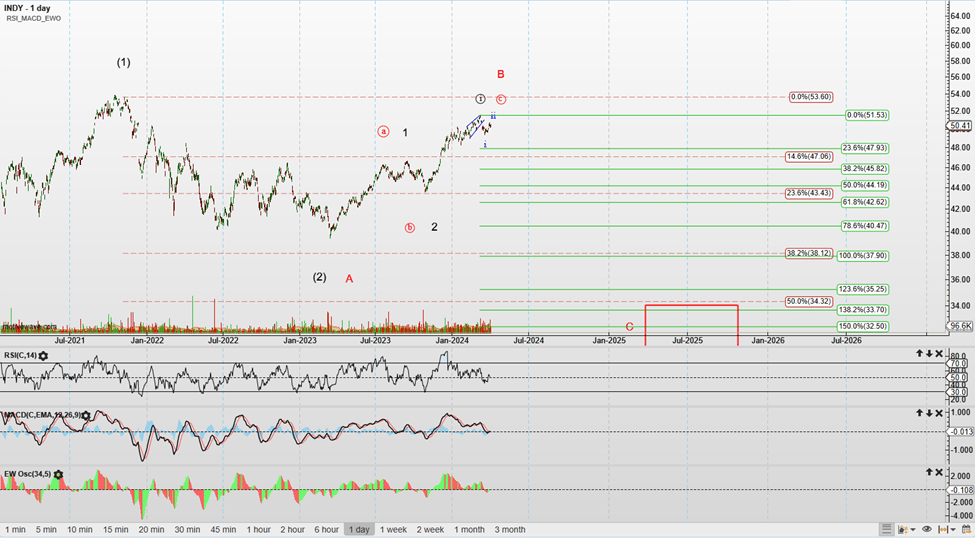975x538 pixels.
Task: Select the 100.0%(37.90) Fibonacci label
Action: point(862,256)
